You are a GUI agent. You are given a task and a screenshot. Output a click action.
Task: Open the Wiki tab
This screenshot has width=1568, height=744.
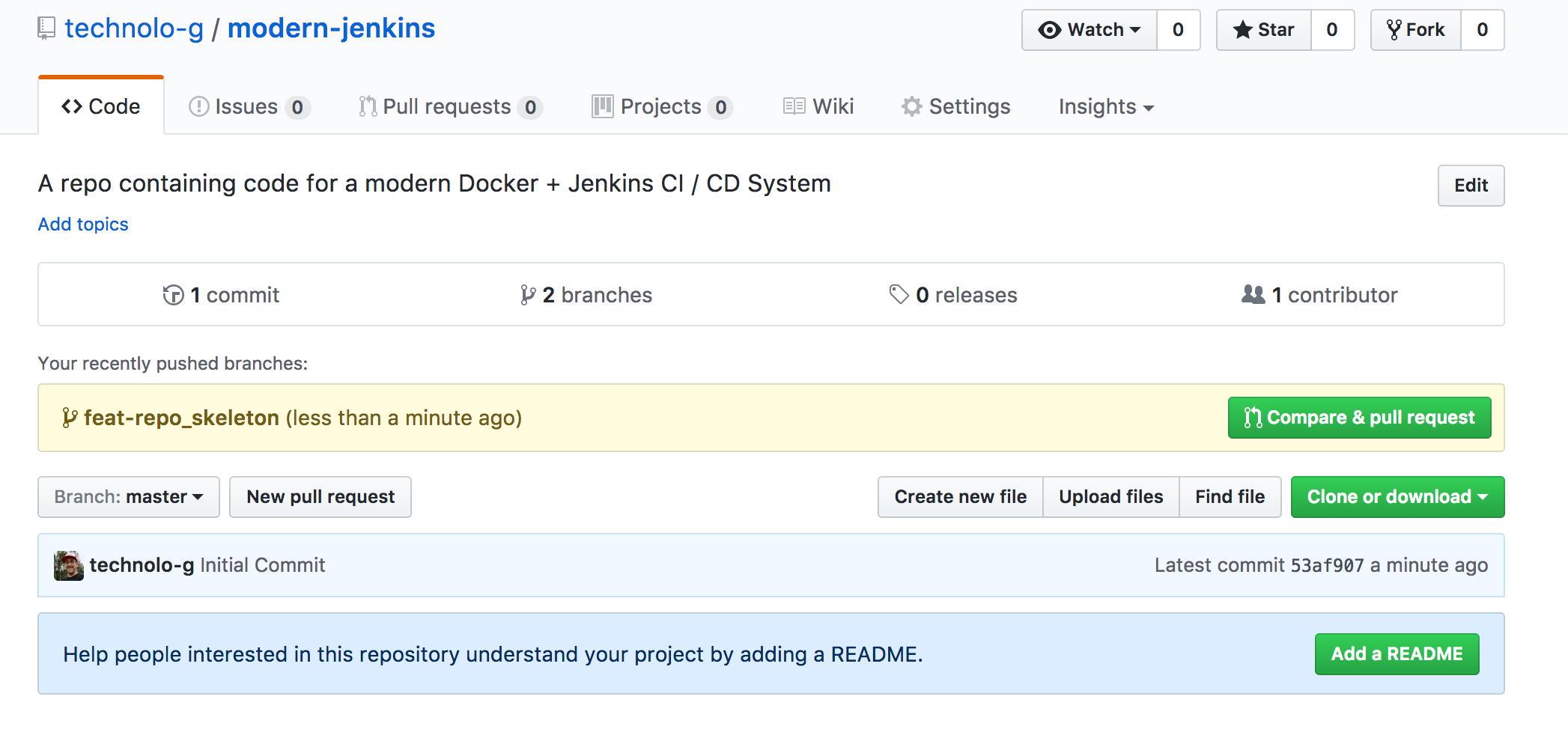tap(818, 107)
